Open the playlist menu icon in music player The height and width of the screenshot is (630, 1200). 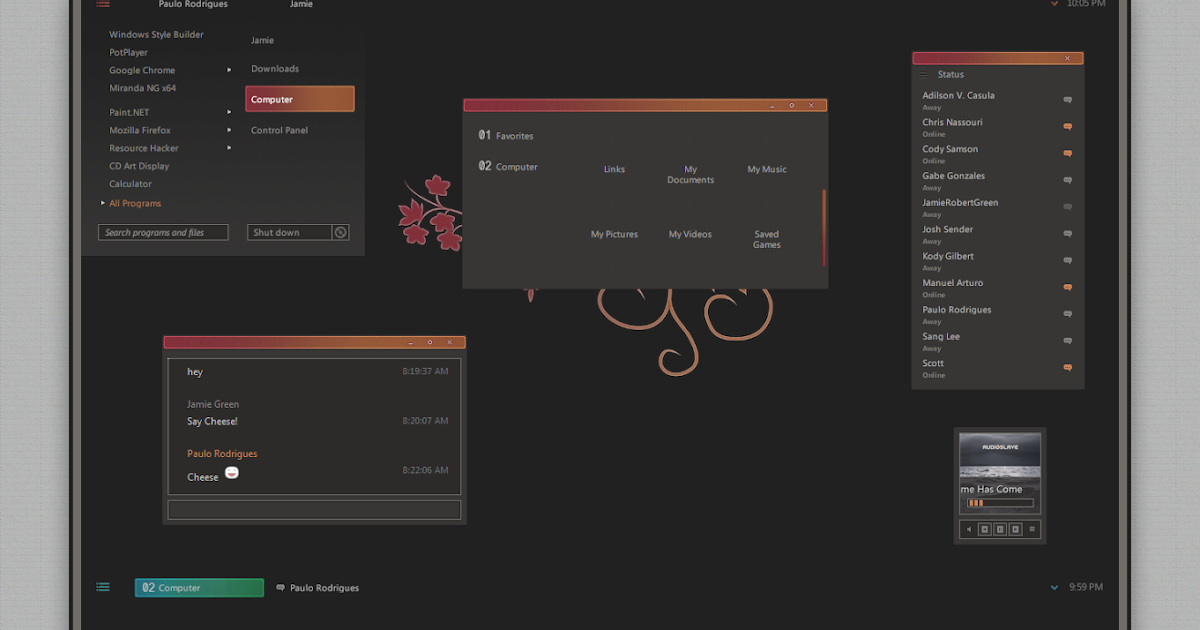(x=1032, y=529)
